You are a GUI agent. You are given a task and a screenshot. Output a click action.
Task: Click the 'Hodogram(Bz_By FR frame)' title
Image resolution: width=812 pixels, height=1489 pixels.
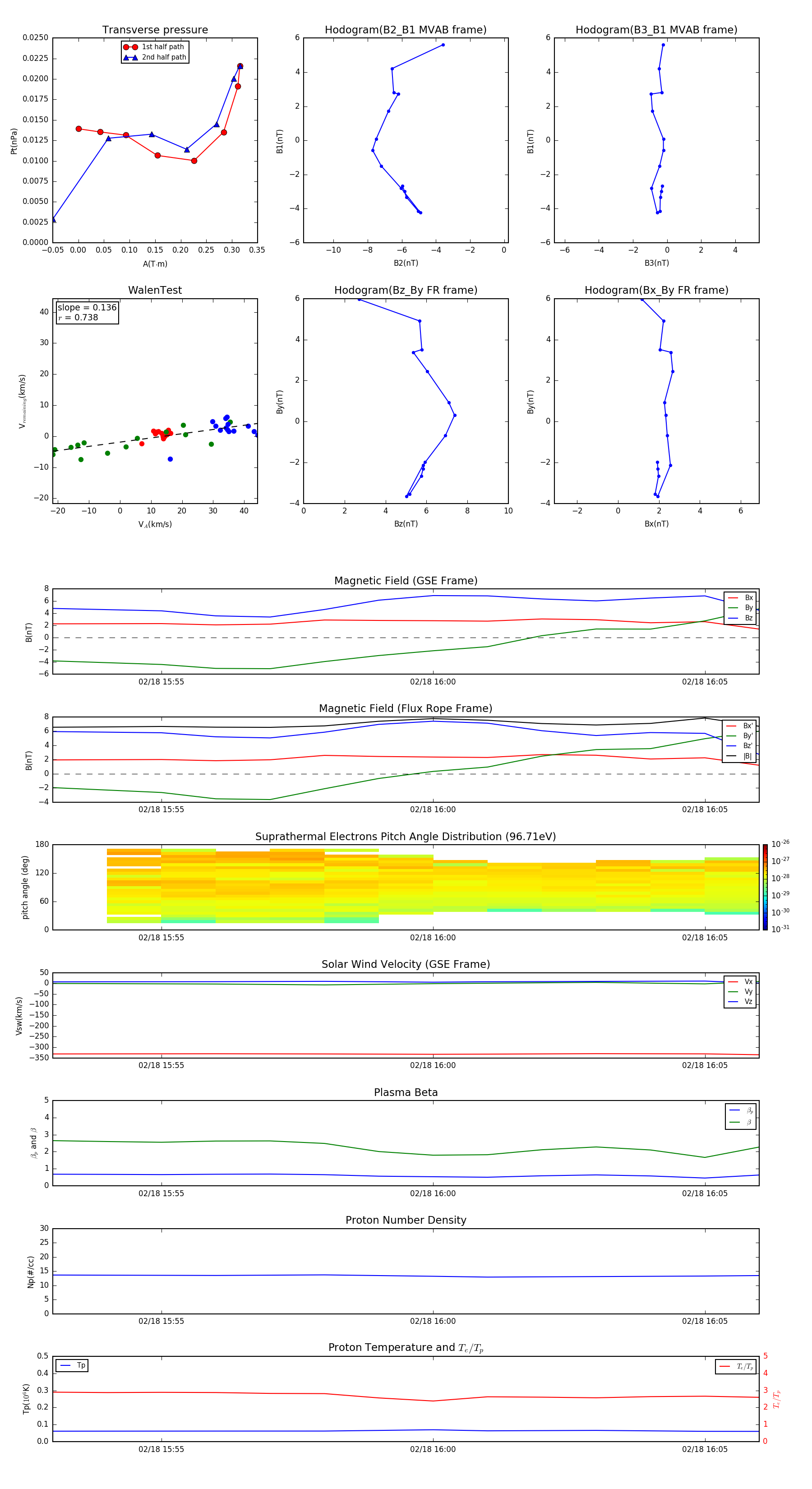tap(406, 290)
